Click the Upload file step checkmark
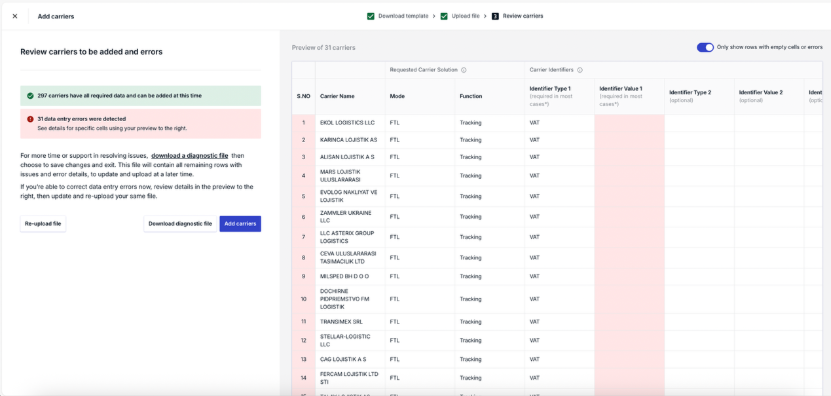This screenshot has width=831, height=396. [444, 16]
